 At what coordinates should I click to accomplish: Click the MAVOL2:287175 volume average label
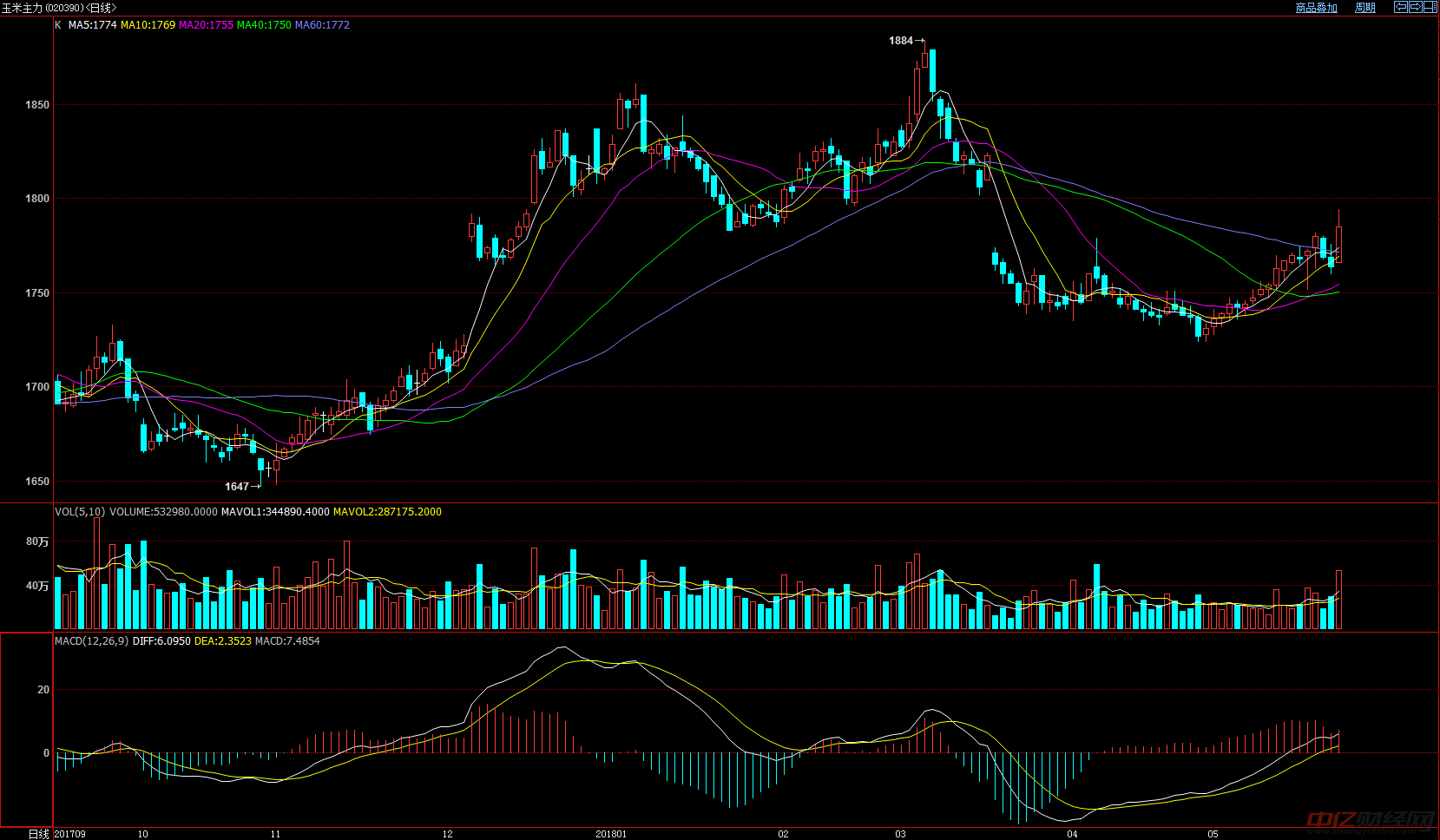[x=387, y=512]
